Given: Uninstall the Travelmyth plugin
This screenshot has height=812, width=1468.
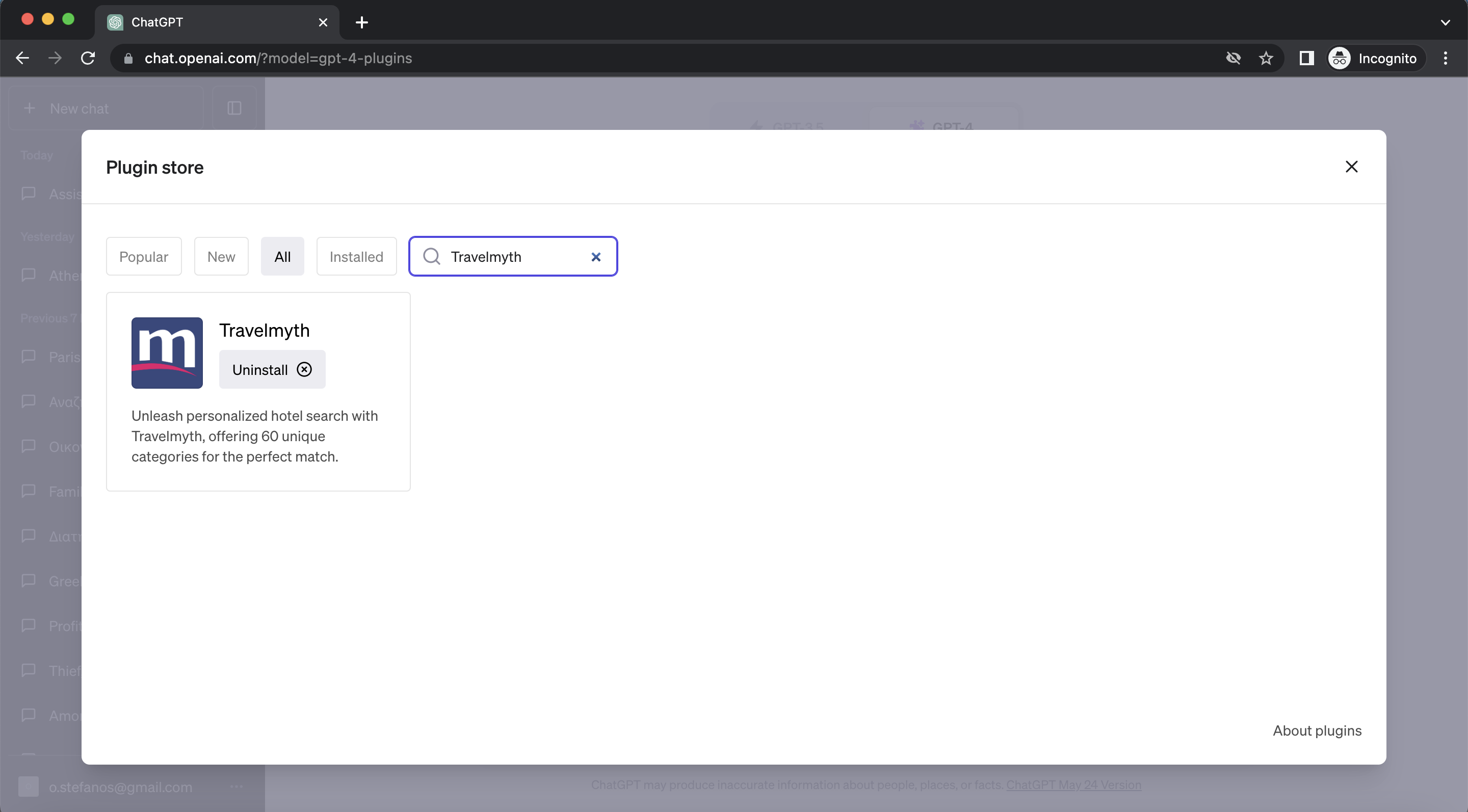Looking at the screenshot, I should click(272, 369).
